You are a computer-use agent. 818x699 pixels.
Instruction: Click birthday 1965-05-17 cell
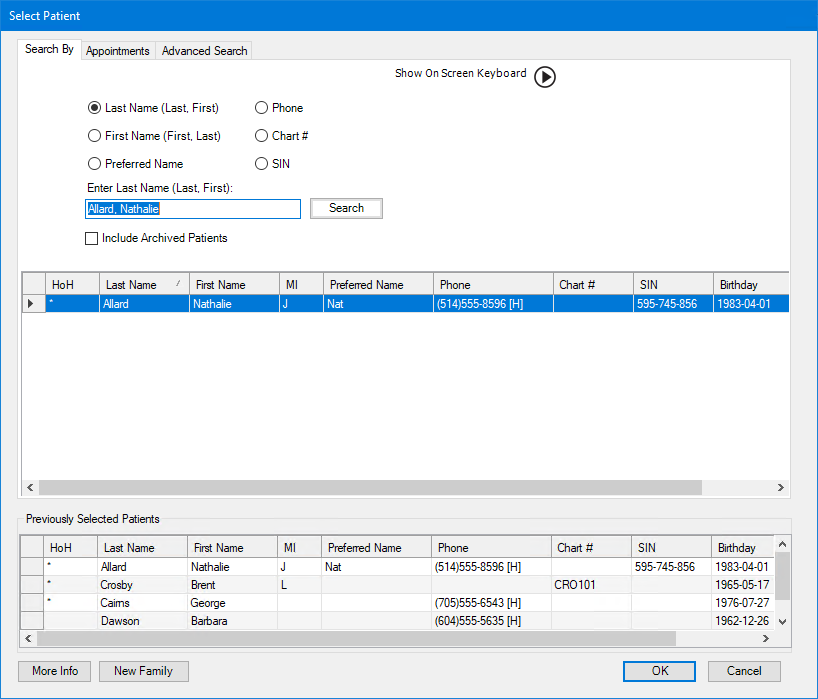pos(742,585)
